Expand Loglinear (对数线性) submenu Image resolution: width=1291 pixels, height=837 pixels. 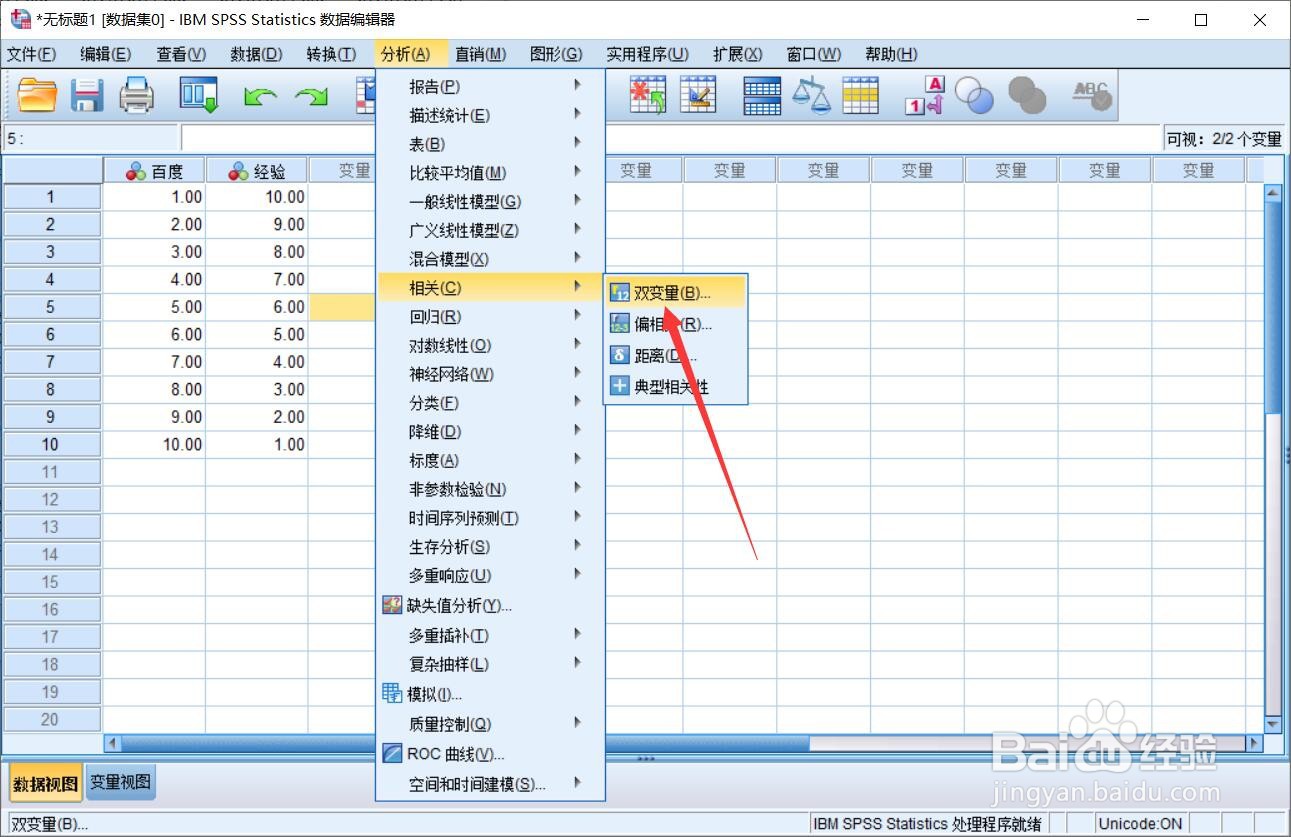tap(490, 345)
